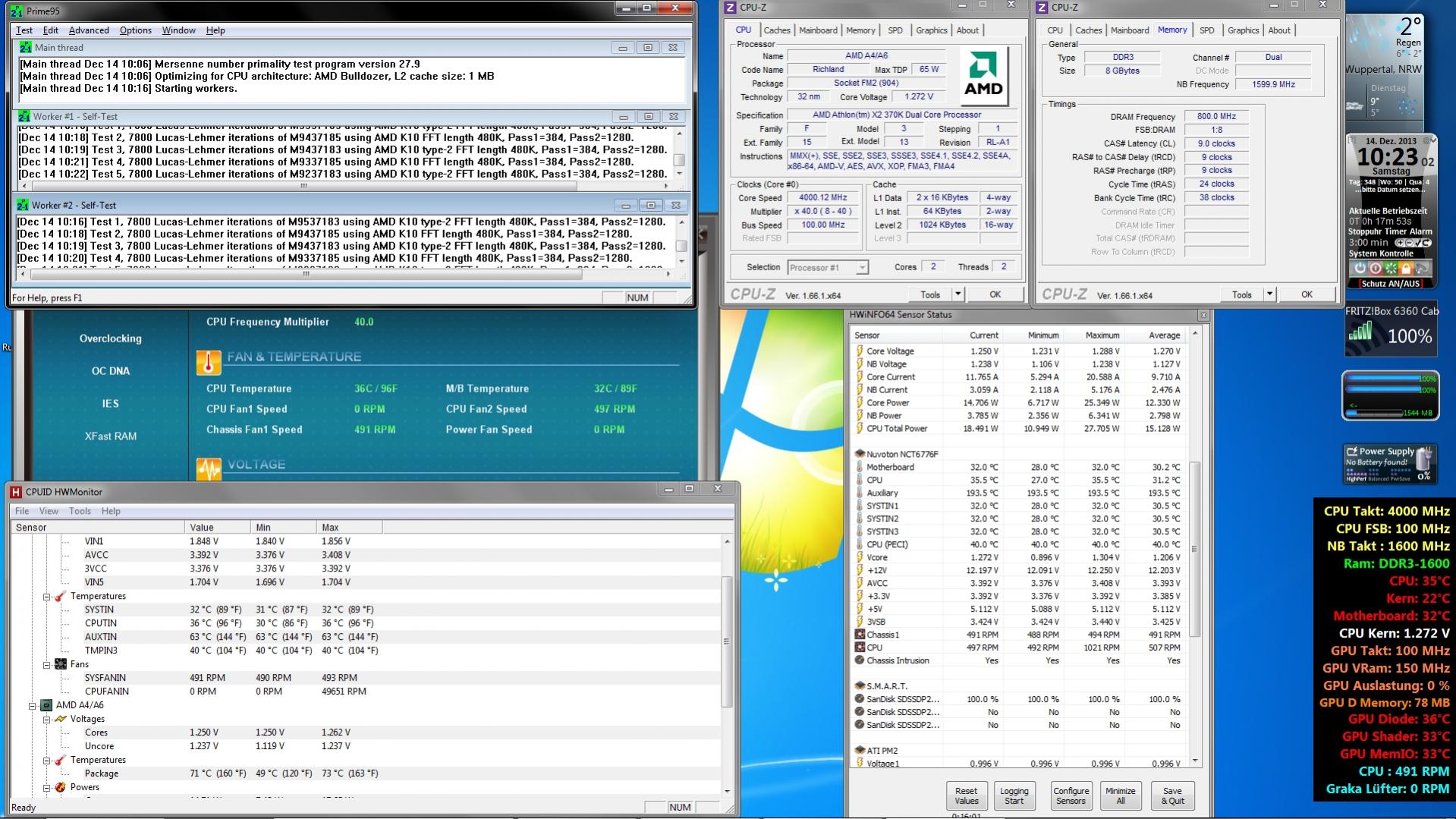This screenshot has height=819, width=1456.
Task: Collapse the Temperatures node above the Package row
Action: click(46, 761)
